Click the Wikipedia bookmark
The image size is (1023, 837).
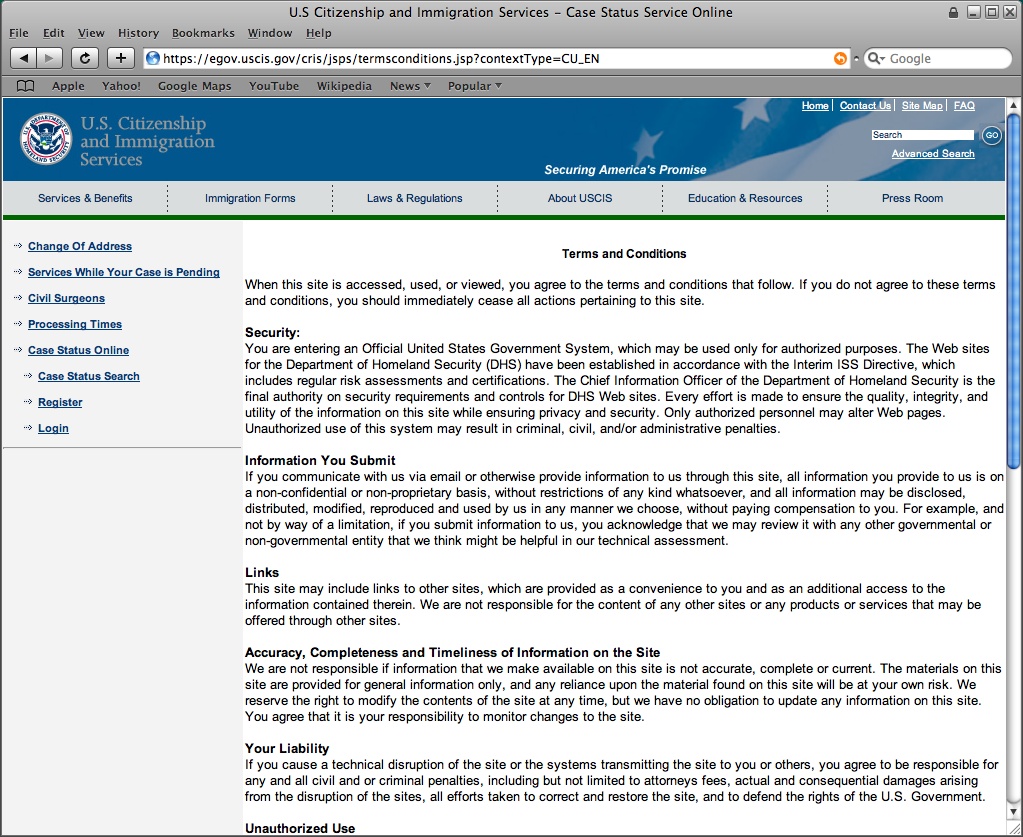[344, 86]
